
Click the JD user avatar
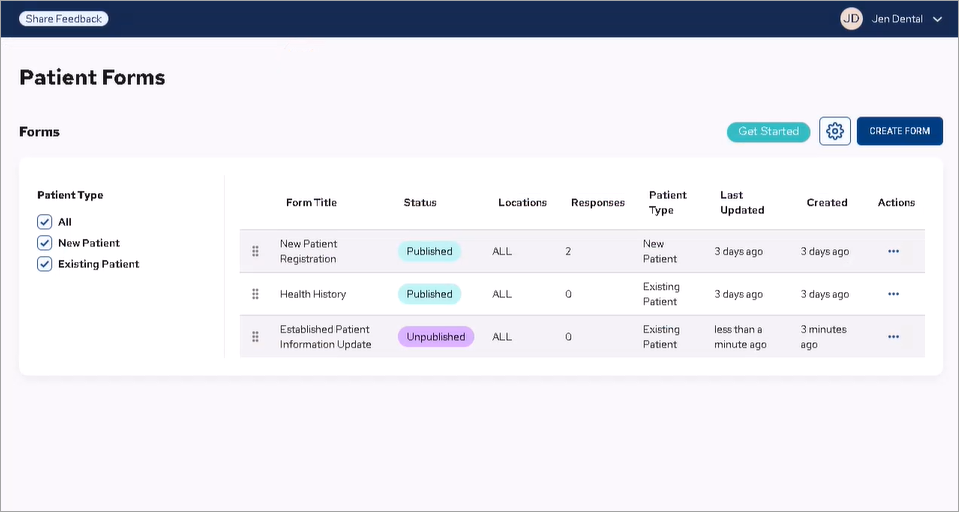(x=851, y=19)
